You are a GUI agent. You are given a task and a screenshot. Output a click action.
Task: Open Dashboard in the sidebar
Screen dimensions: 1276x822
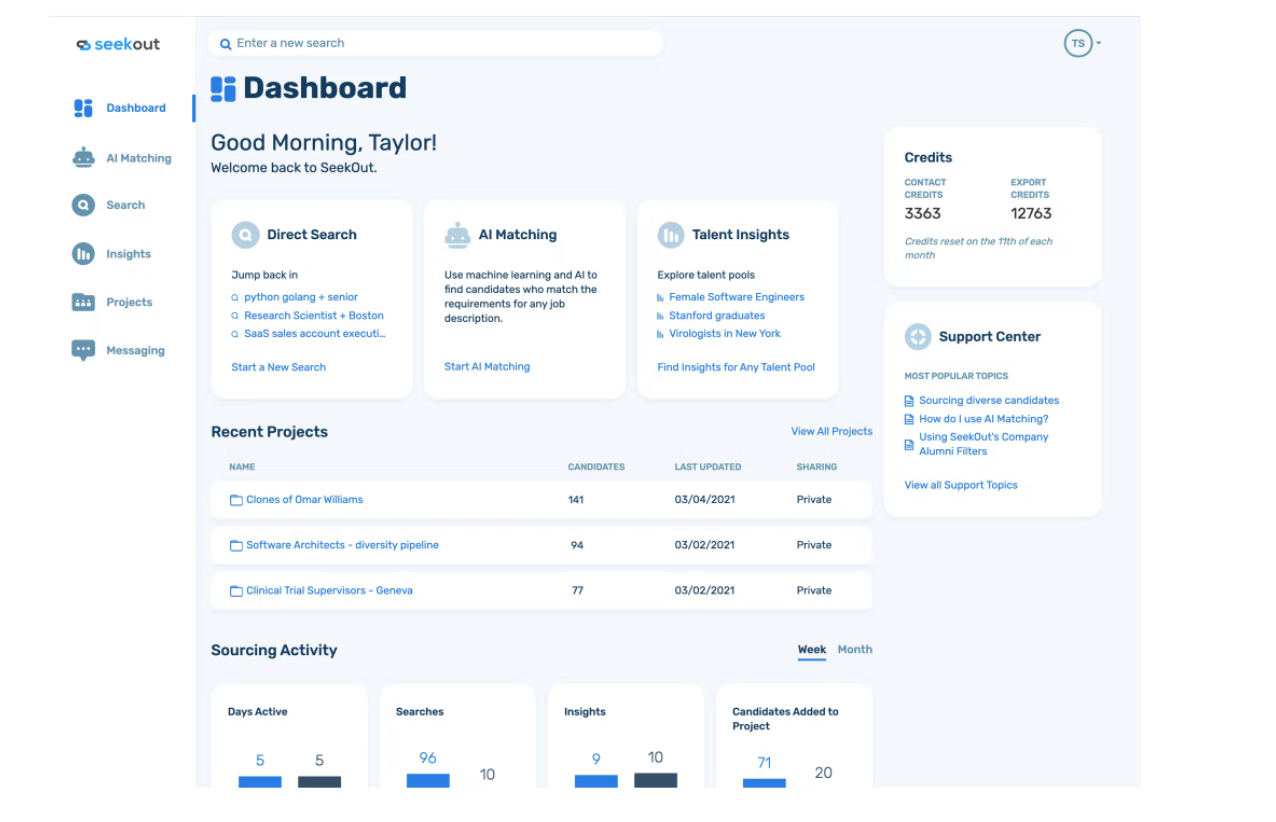point(136,108)
